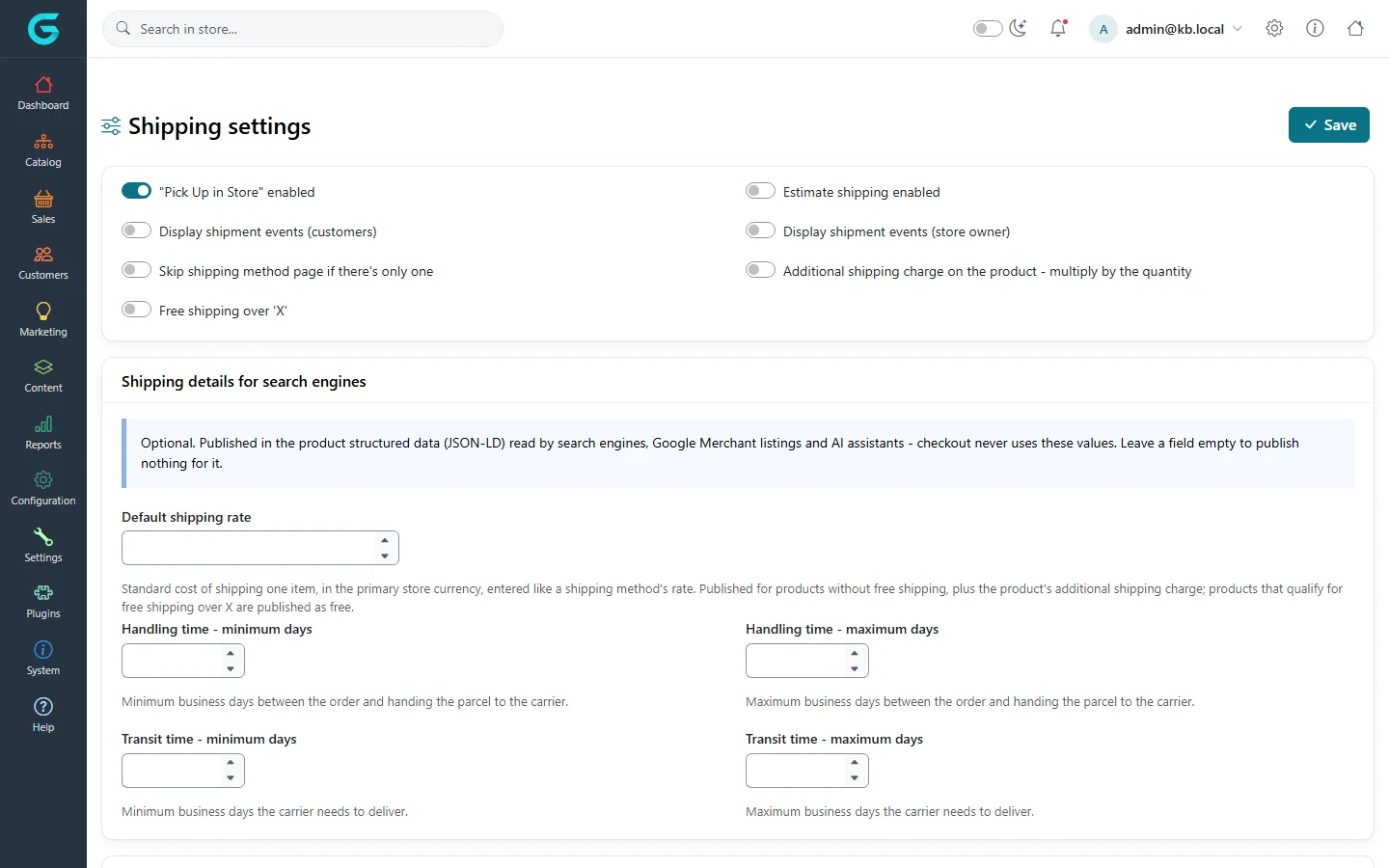The width and height of the screenshot is (1389, 868).
Task: Decrease Default shipping rate with down arrow
Action: coord(385,556)
